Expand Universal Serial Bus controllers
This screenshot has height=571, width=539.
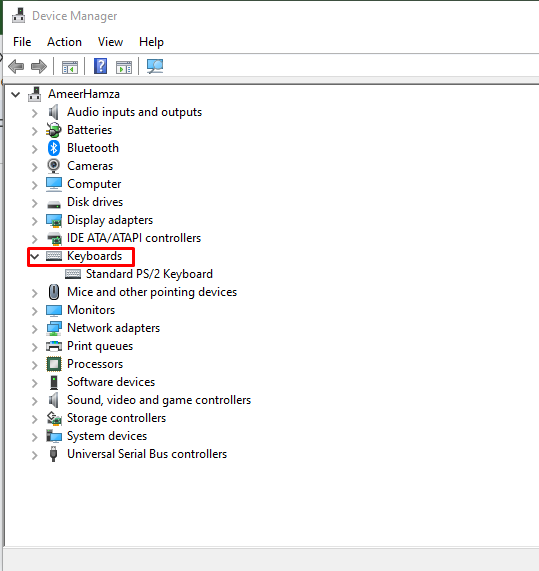(35, 455)
